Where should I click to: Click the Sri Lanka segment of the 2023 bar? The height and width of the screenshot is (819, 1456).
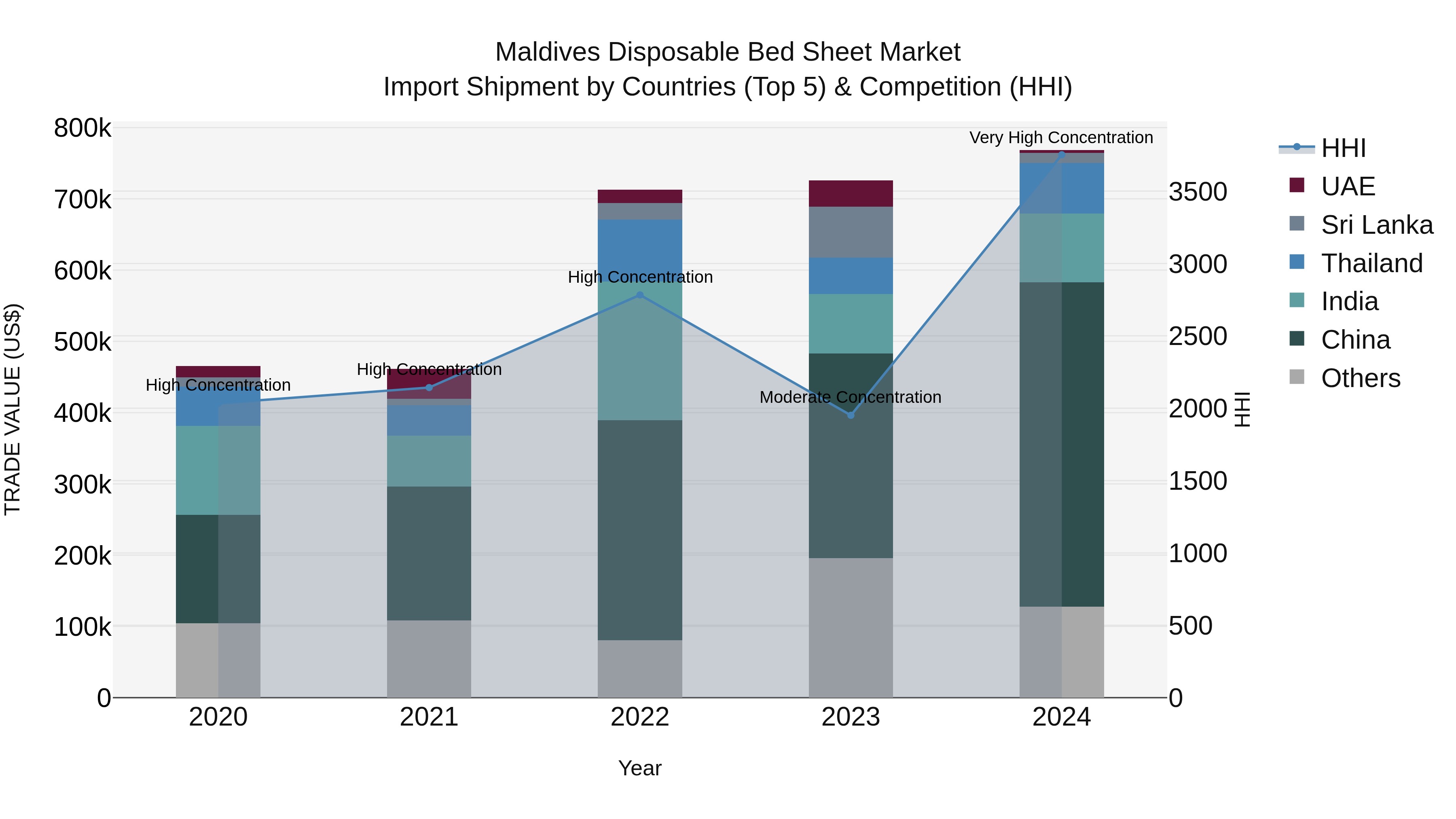tap(851, 232)
